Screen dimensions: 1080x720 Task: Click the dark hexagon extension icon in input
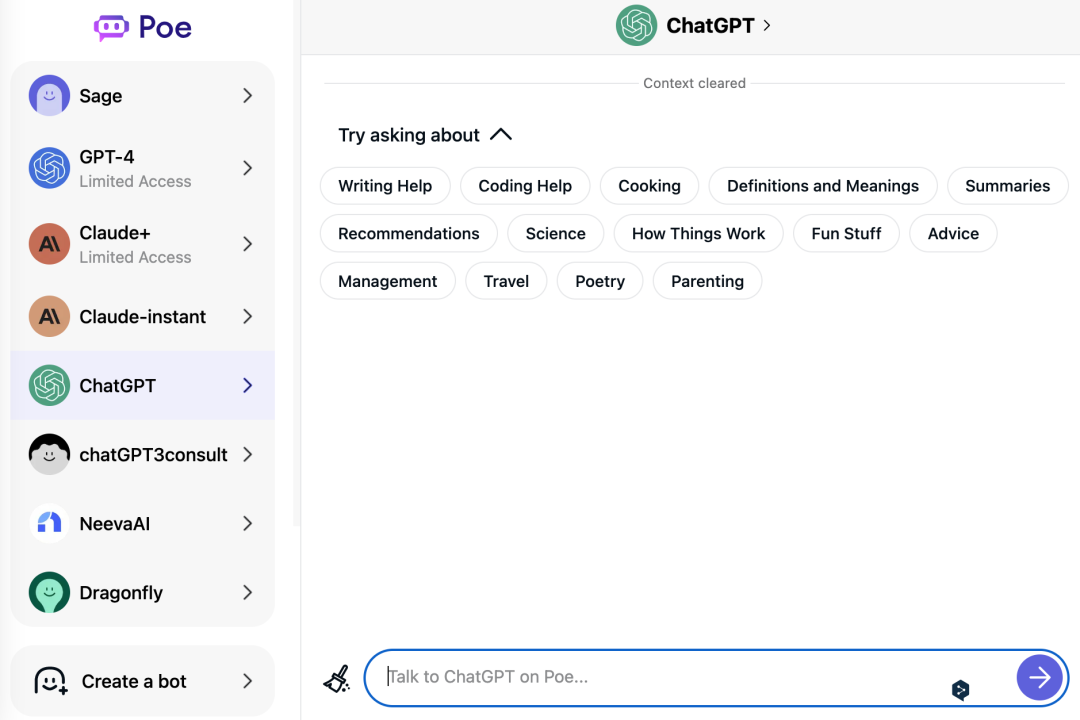pyautogui.click(x=960, y=689)
